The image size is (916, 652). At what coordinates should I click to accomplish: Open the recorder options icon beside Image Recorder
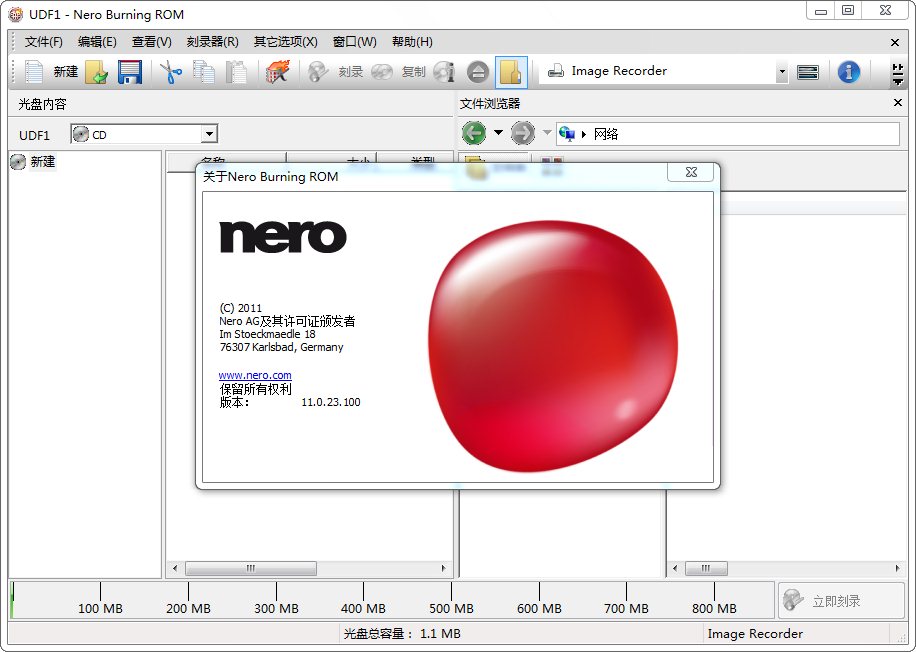[x=808, y=72]
